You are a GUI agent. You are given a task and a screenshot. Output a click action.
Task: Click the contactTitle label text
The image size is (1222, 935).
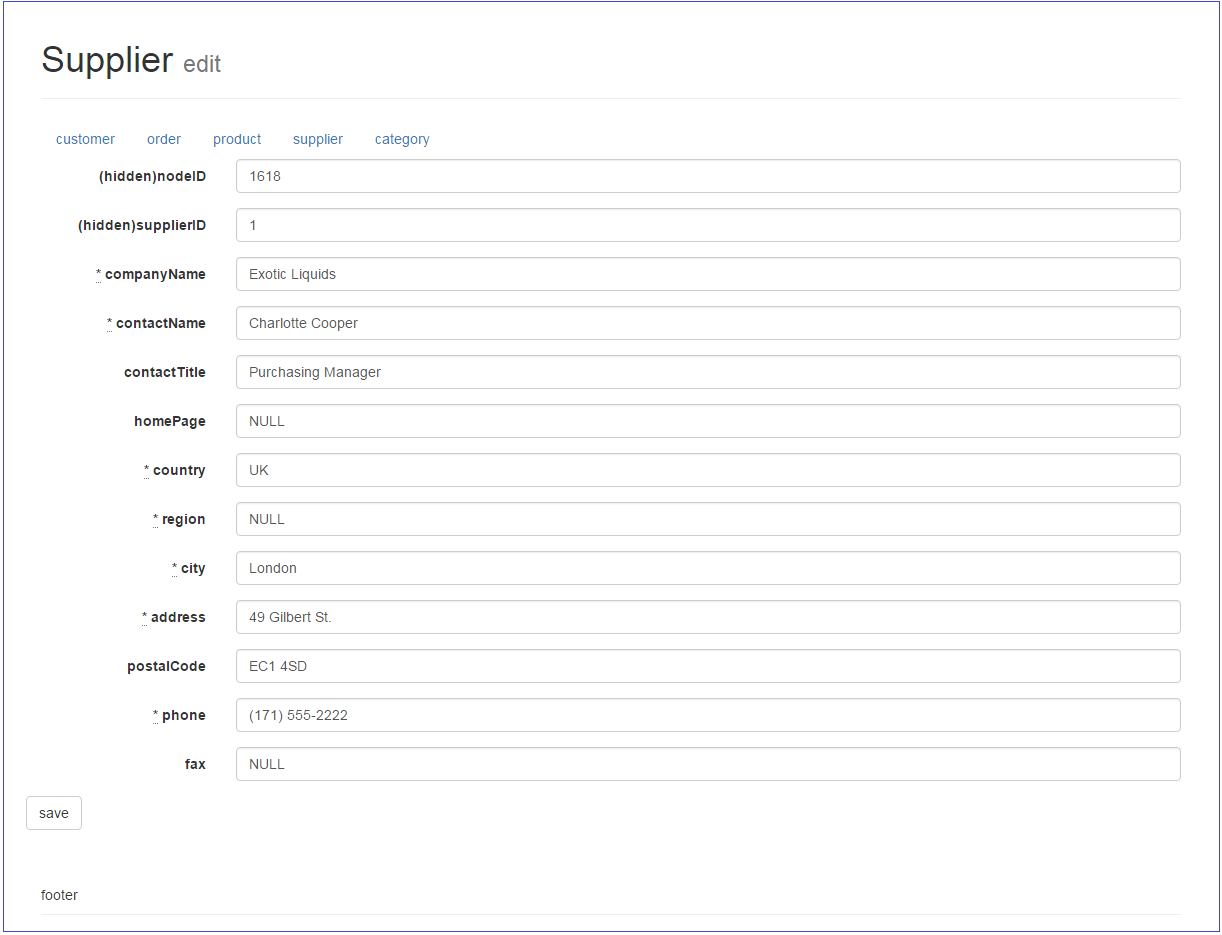coord(165,372)
